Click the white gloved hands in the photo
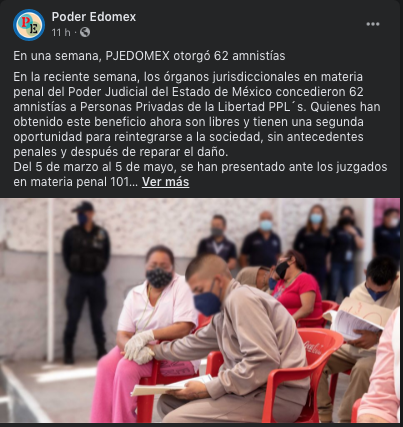The image size is (403, 427). pyautogui.click(x=139, y=347)
